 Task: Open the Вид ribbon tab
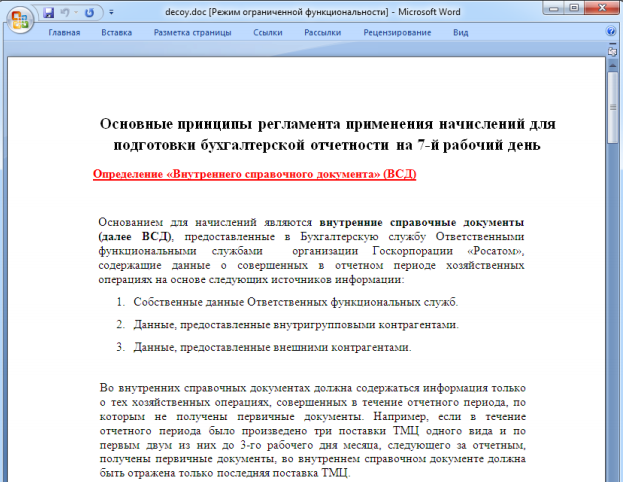pos(461,32)
